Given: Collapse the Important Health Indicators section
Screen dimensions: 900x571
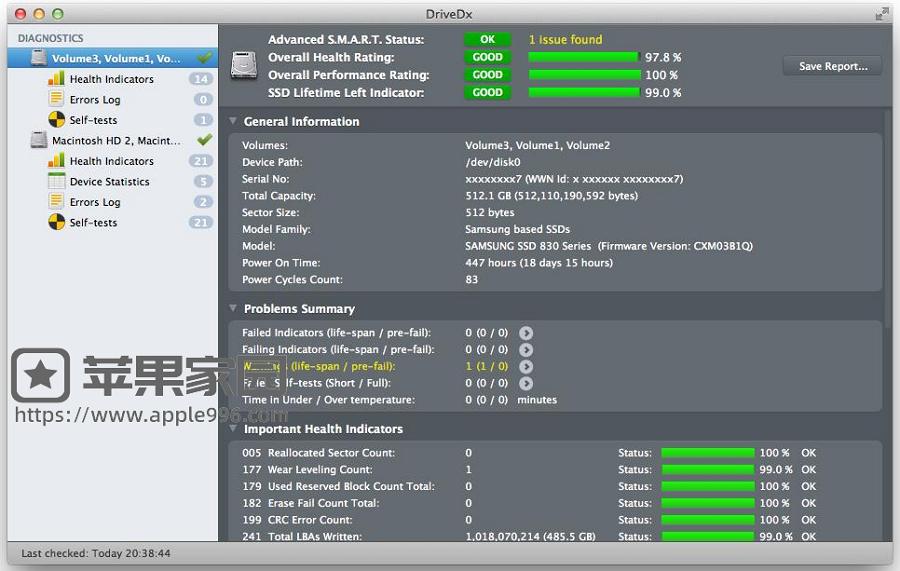Looking at the screenshot, I should pos(233,429).
